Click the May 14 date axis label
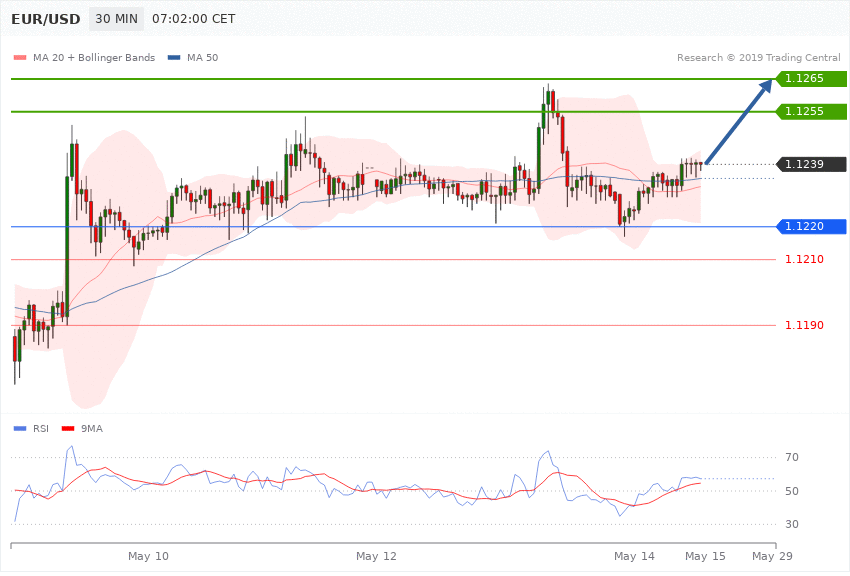850x576 pixels. [634, 556]
